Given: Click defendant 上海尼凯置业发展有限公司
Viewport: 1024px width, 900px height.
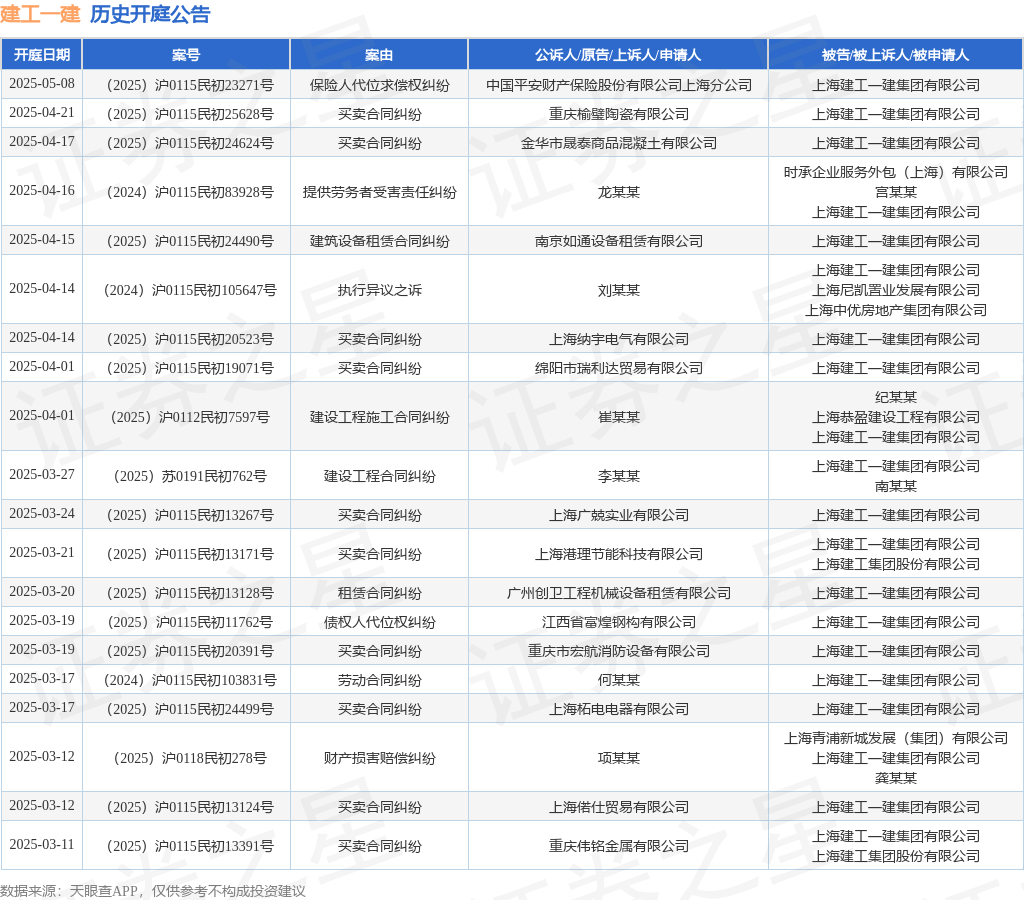Looking at the screenshot, I should (895, 290).
